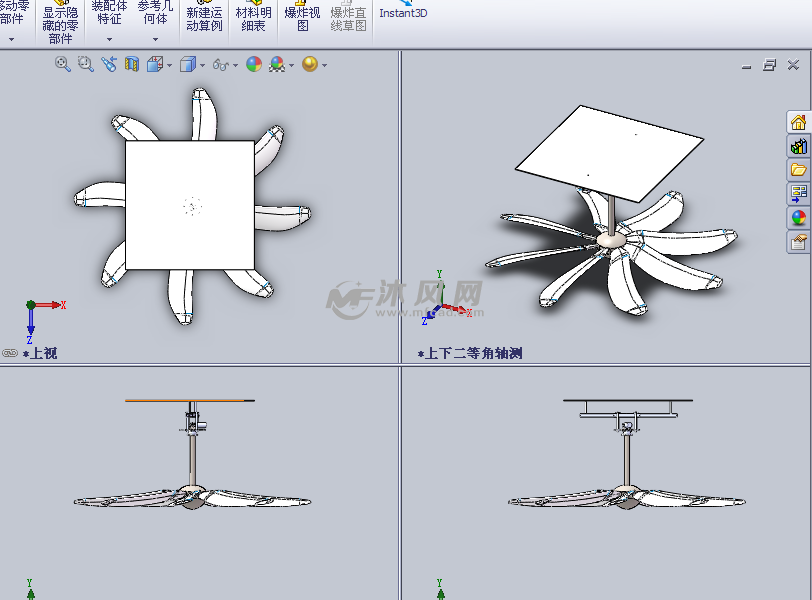The image size is (812, 600).
Task: Select the Zoom to Area tool
Action: pyautogui.click(x=86, y=64)
